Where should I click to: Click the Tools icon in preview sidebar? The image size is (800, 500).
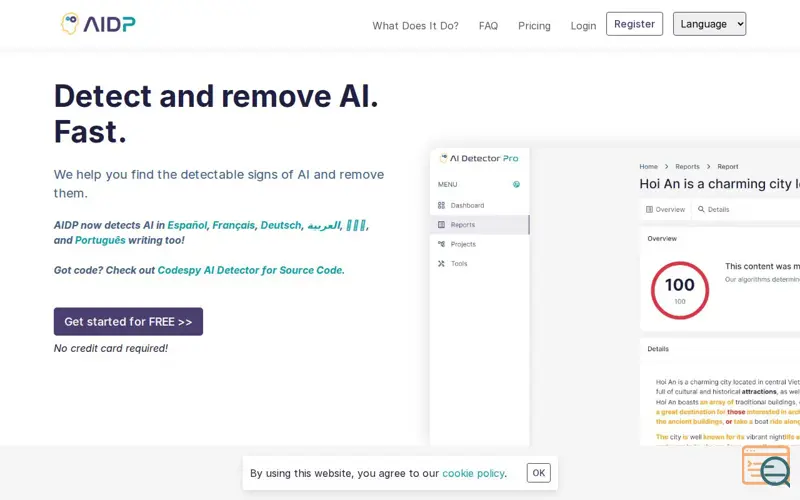[441, 263]
